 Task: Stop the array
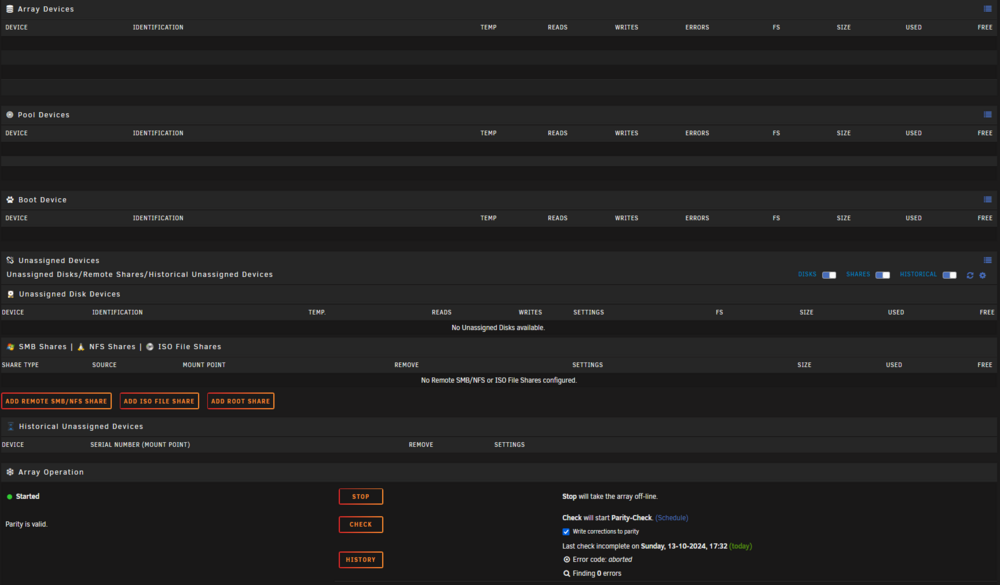[361, 496]
